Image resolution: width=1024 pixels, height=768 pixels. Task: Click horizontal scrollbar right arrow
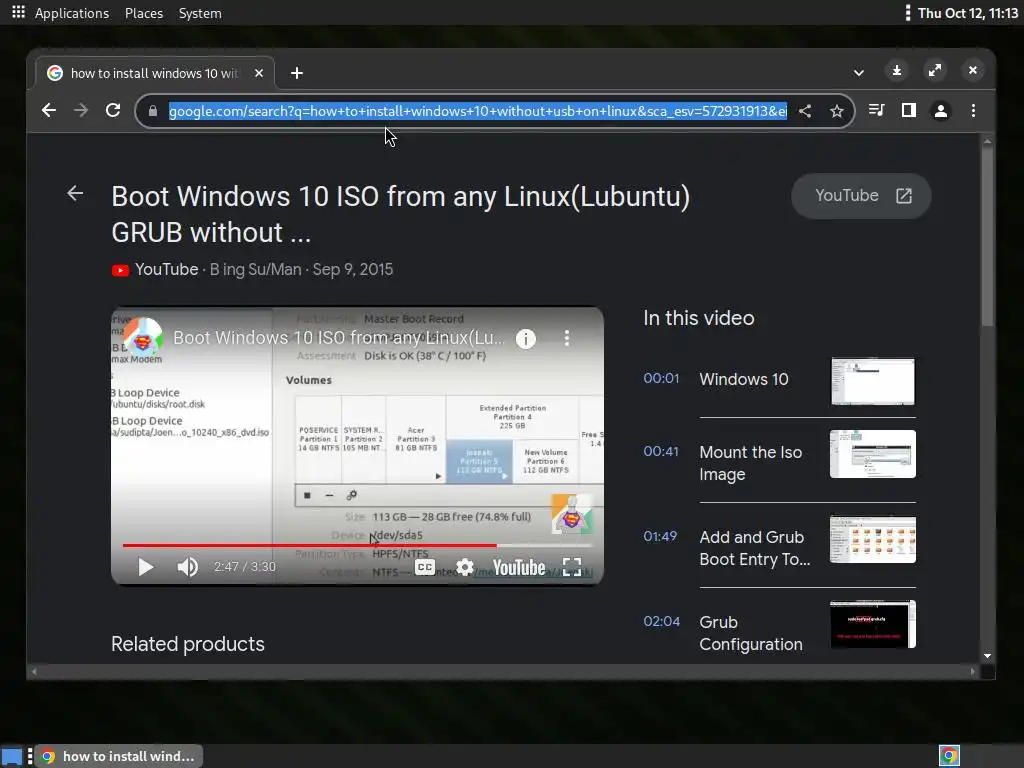click(x=972, y=671)
